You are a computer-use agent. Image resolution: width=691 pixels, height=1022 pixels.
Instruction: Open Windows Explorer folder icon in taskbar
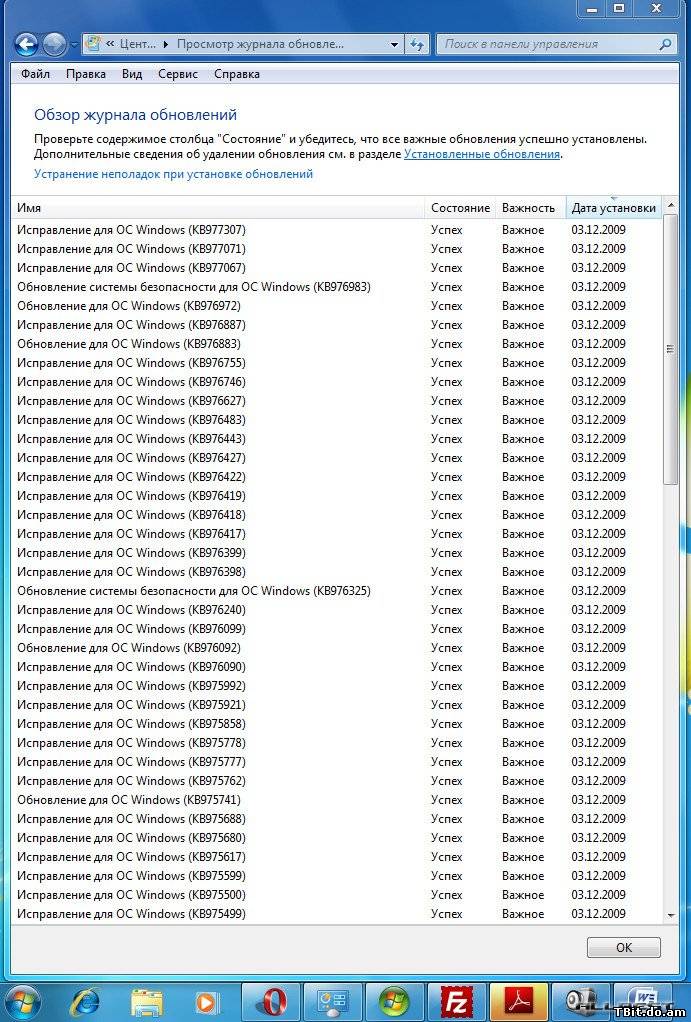point(147,1002)
